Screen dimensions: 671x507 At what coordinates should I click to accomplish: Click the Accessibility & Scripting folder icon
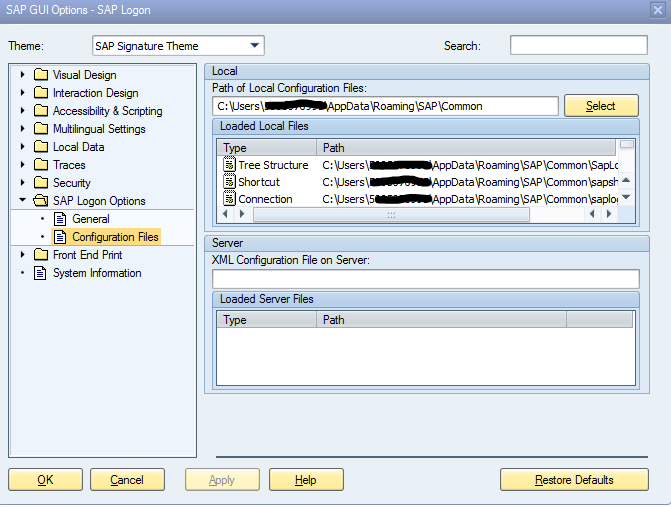coord(41,110)
